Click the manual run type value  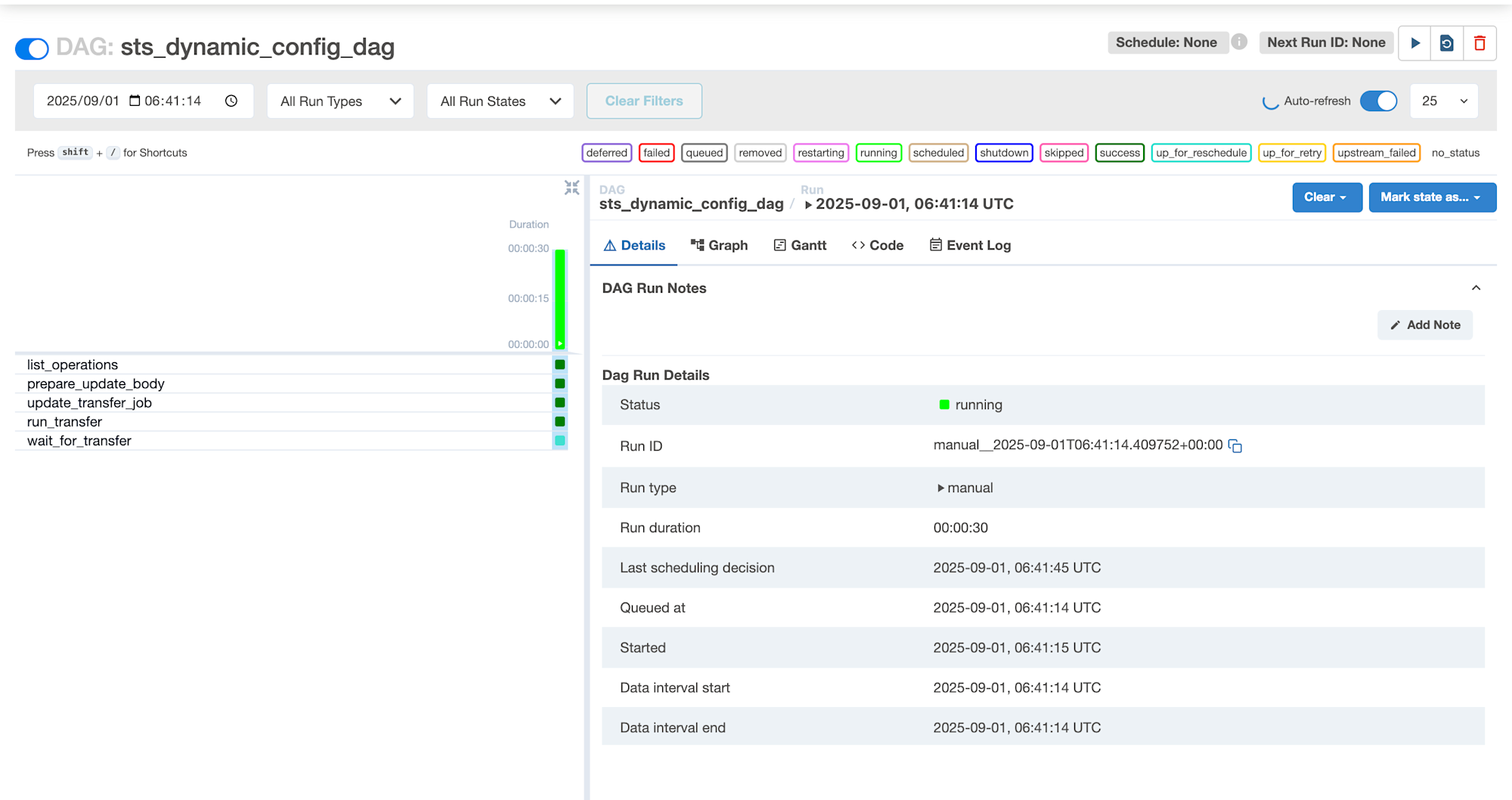[965, 488]
